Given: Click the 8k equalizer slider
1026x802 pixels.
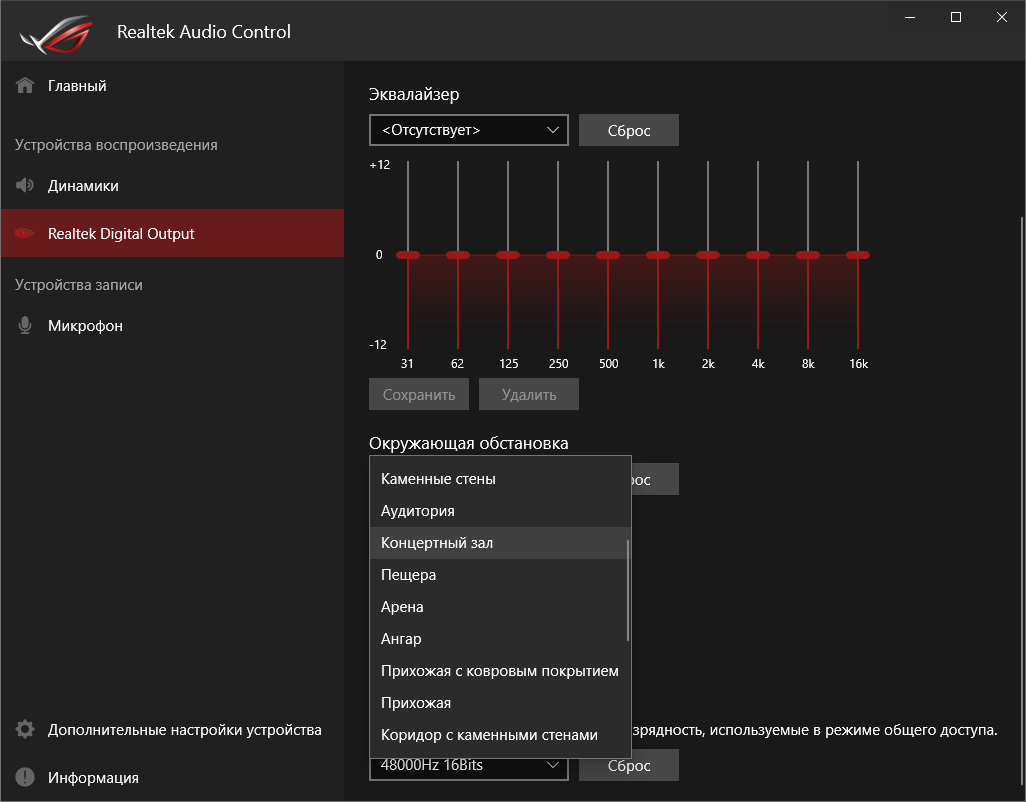Looking at the screenshot, I should coord(808,255).
